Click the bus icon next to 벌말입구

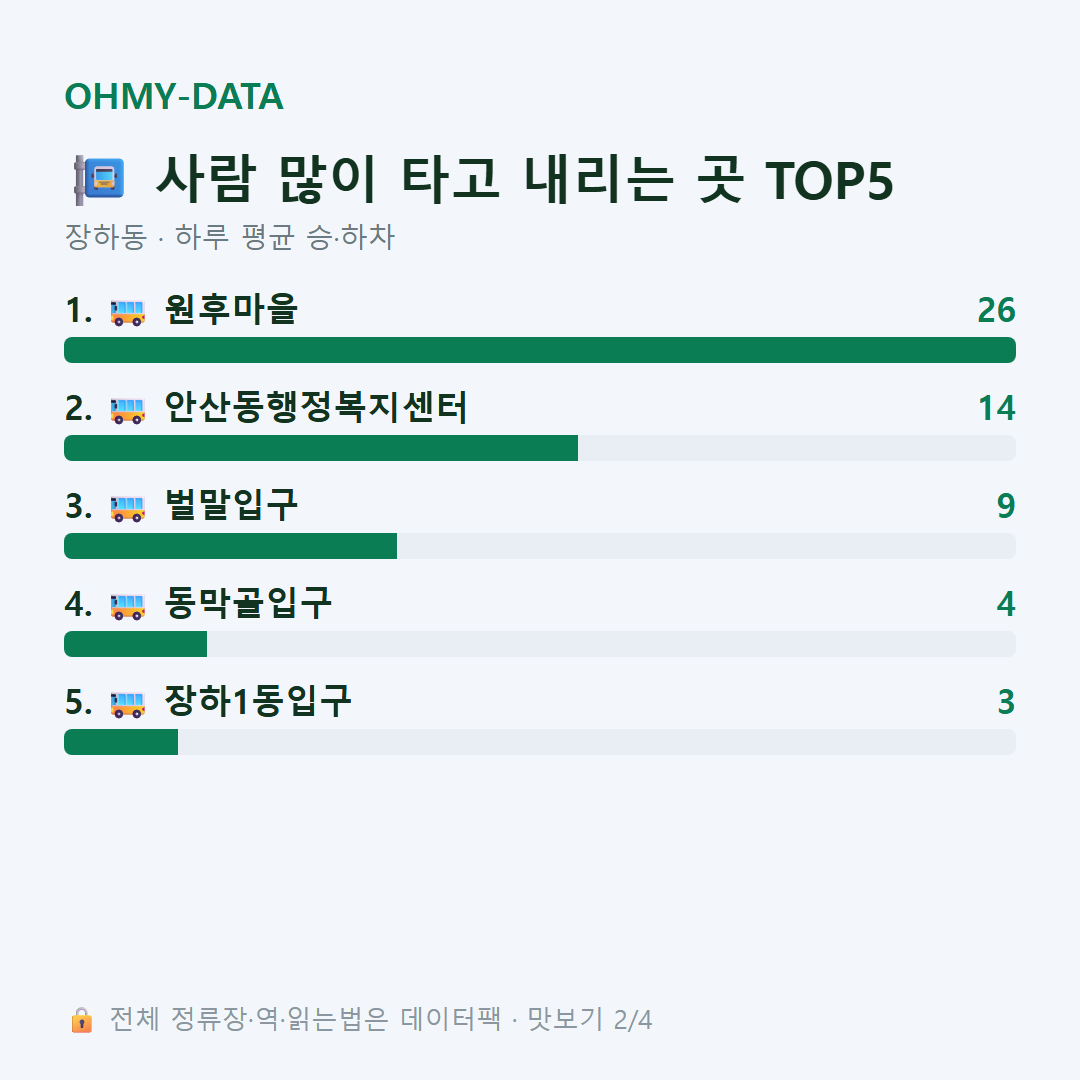128,508
